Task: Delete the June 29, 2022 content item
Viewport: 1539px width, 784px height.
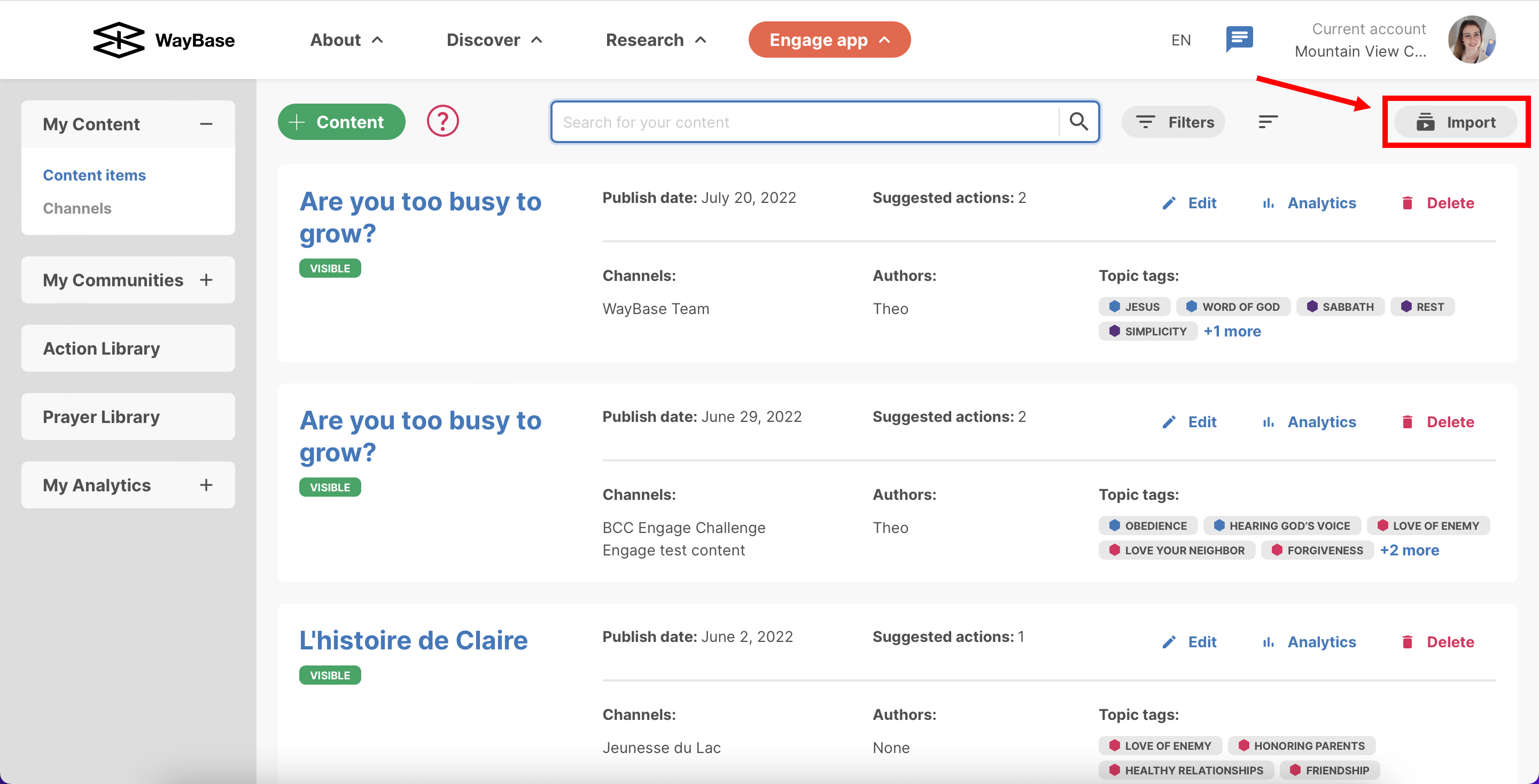Action: (1437, 422)
